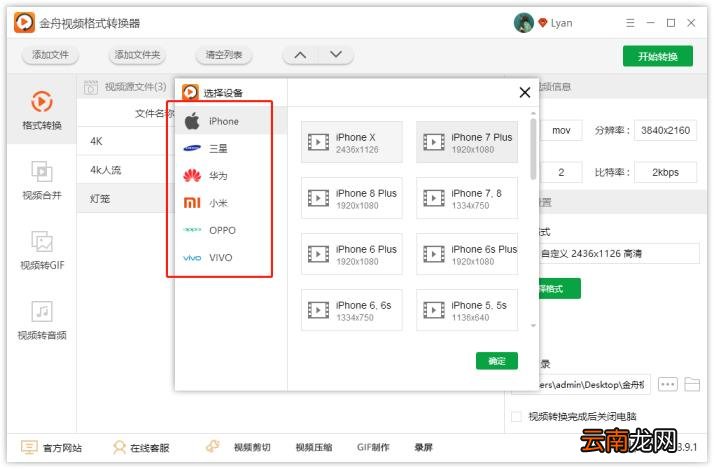Click the 清空列表 button
Image resolution: width=714 pixels, height=469 pixels.
pos(224,55)
